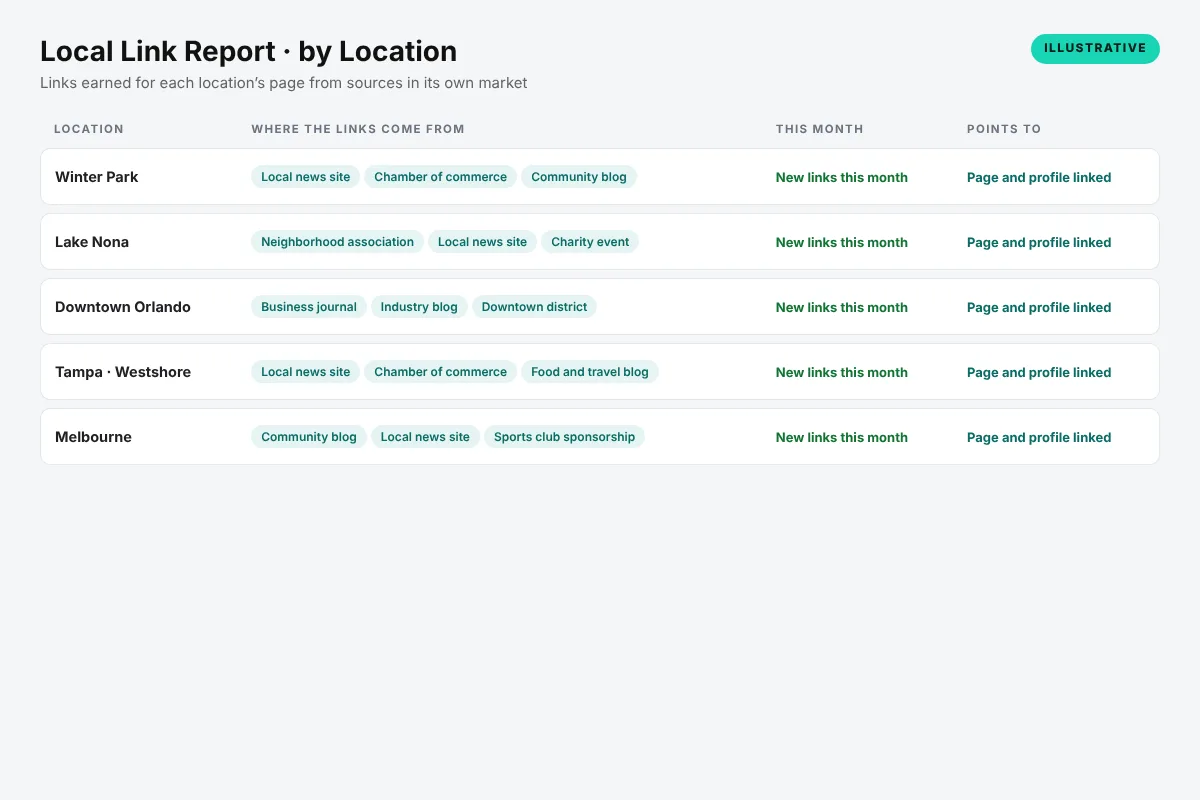Click Local news site tag in Winter Park row
The width and height of the screenshot is (1200, 800).
[306, 177]
